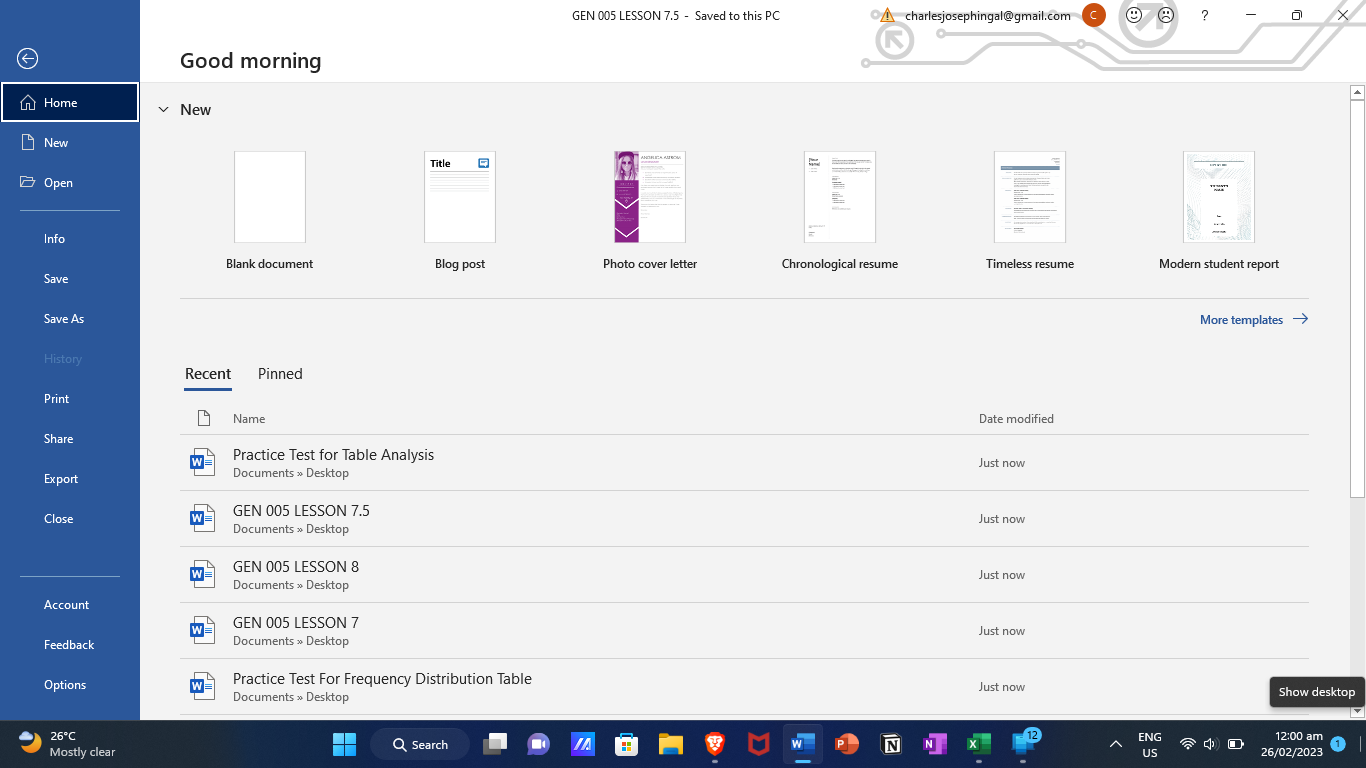Screen dimensions: 1366x768
Task: Select Open in the left sidebar
Action: (70, 182)
